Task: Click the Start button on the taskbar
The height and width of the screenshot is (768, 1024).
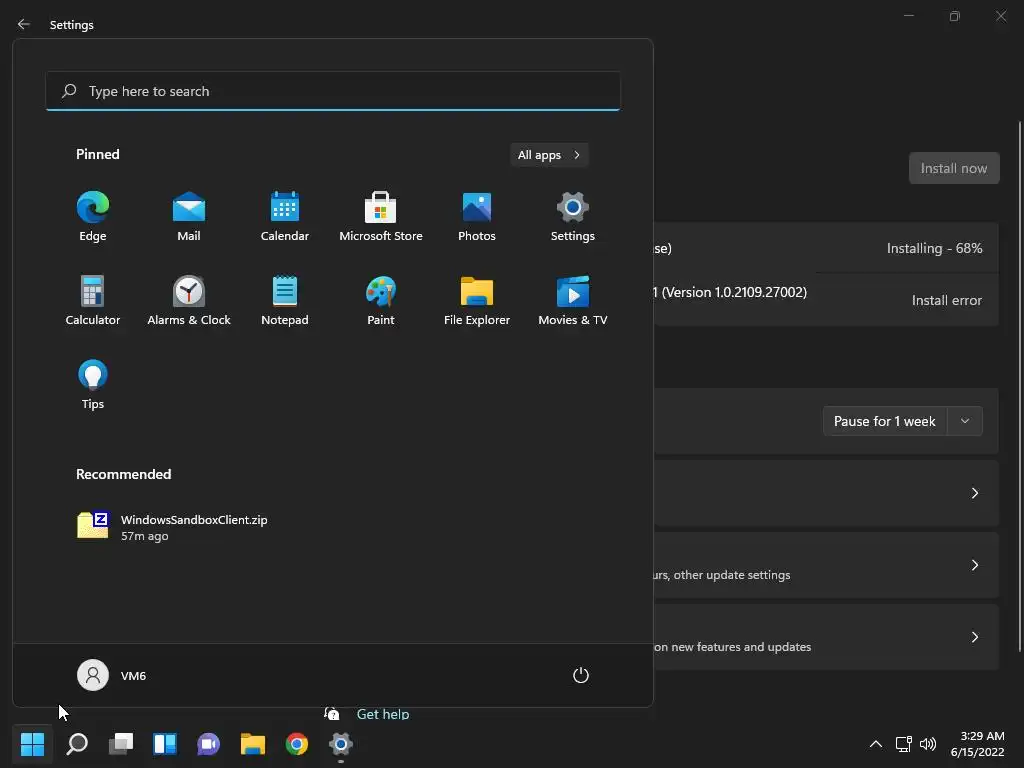Action: point(32,744)
